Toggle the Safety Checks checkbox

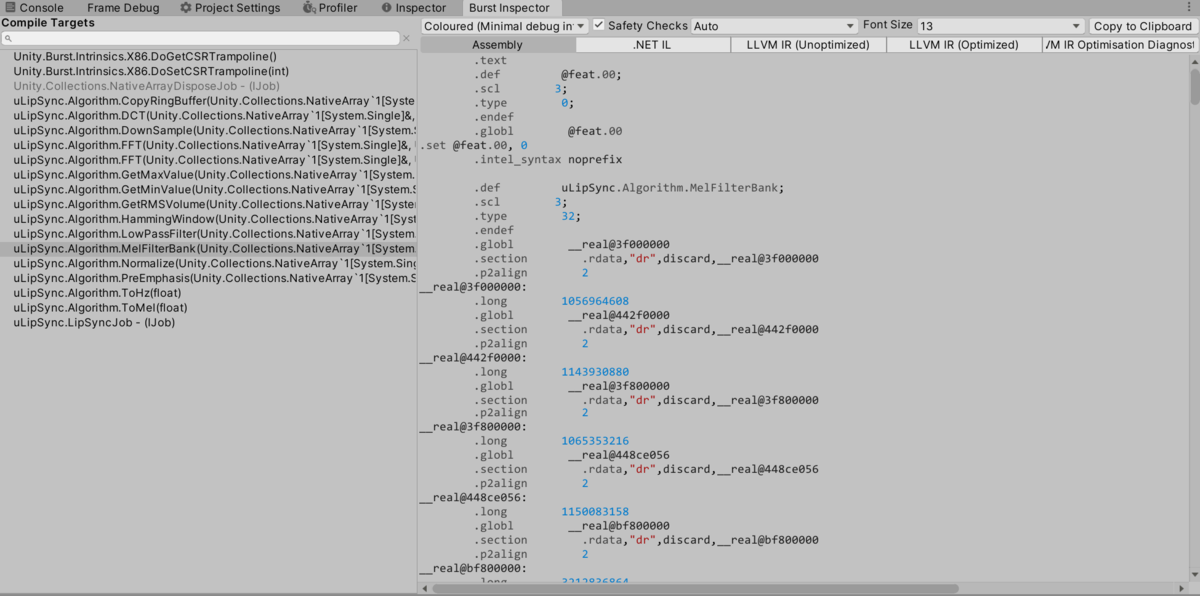click(x=598, y=25)
